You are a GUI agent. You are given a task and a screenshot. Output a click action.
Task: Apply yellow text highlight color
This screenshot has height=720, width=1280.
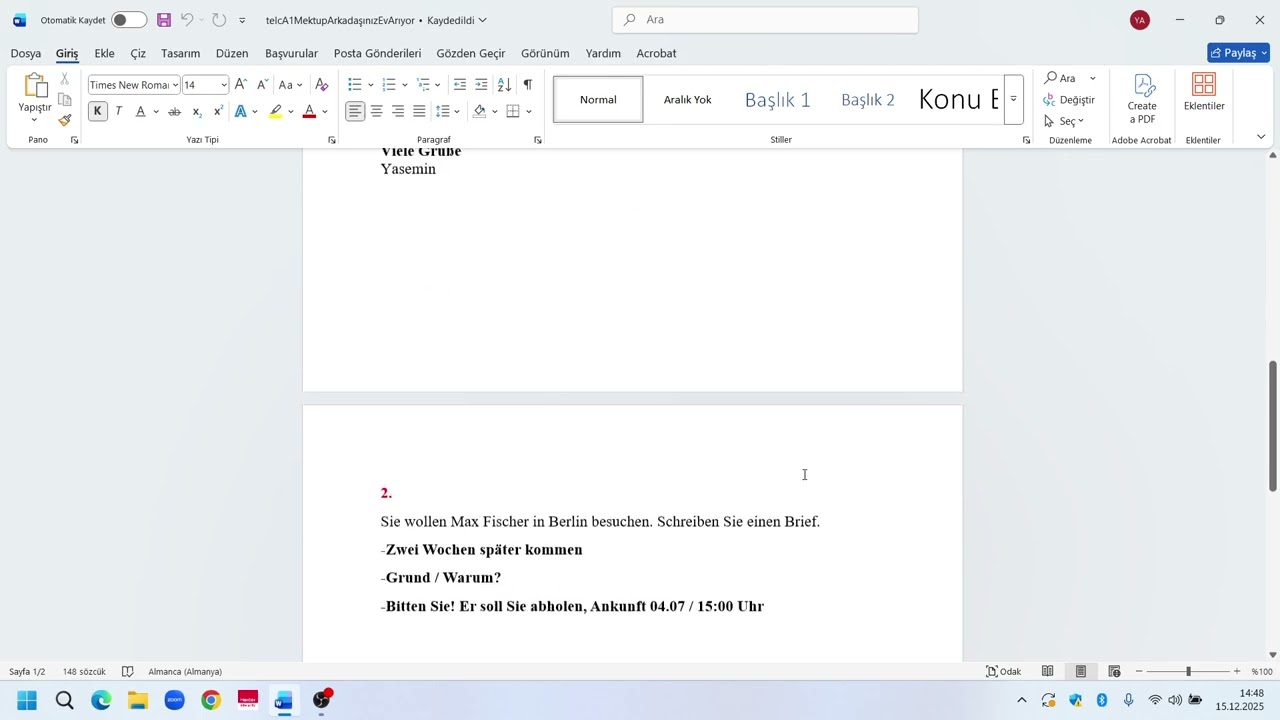pos(275,112)
